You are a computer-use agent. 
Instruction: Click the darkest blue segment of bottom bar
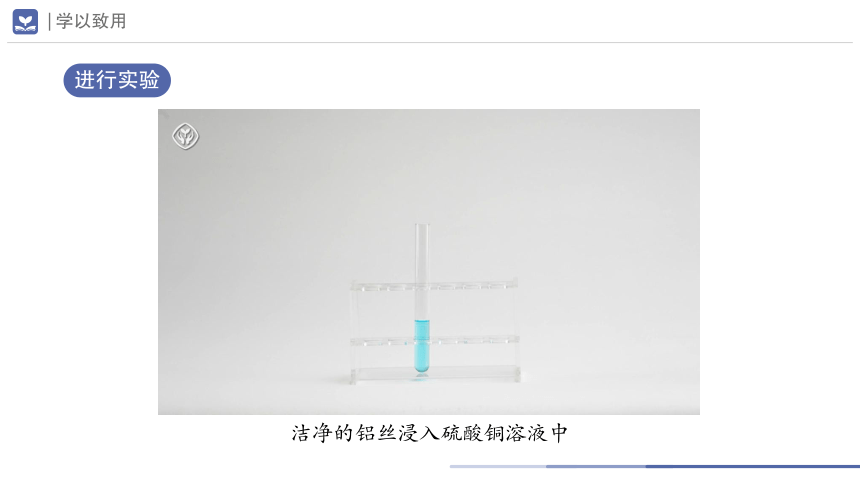pos(752,466)
